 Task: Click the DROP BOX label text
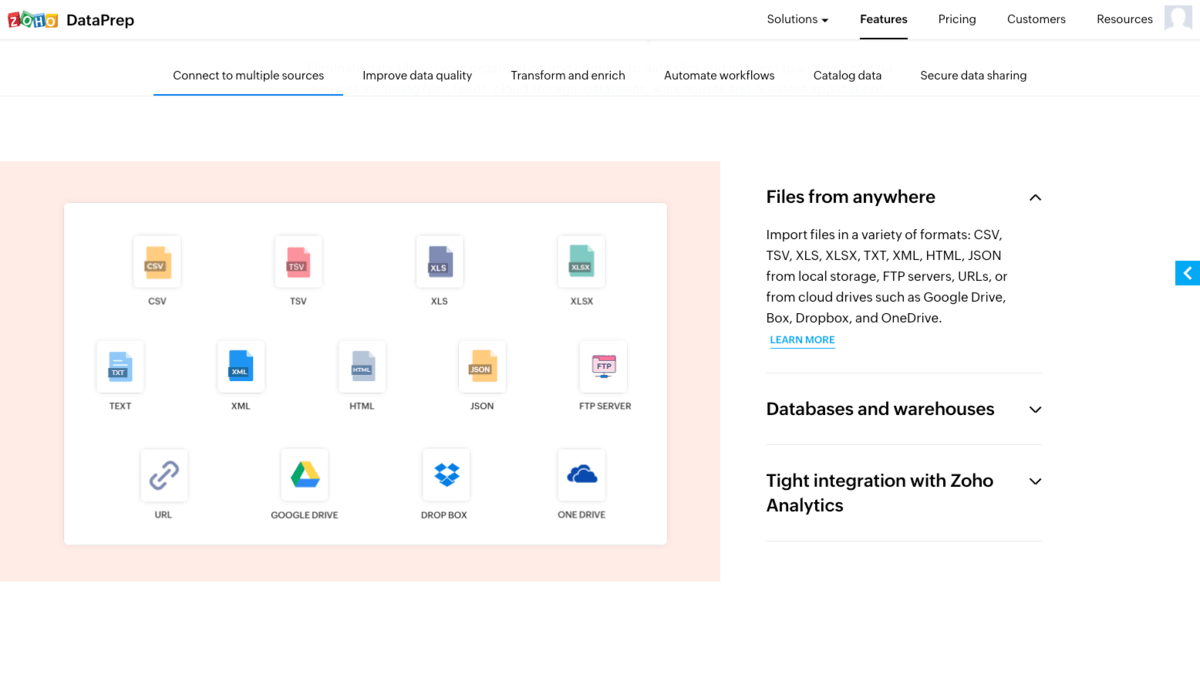tap(444, 515)
